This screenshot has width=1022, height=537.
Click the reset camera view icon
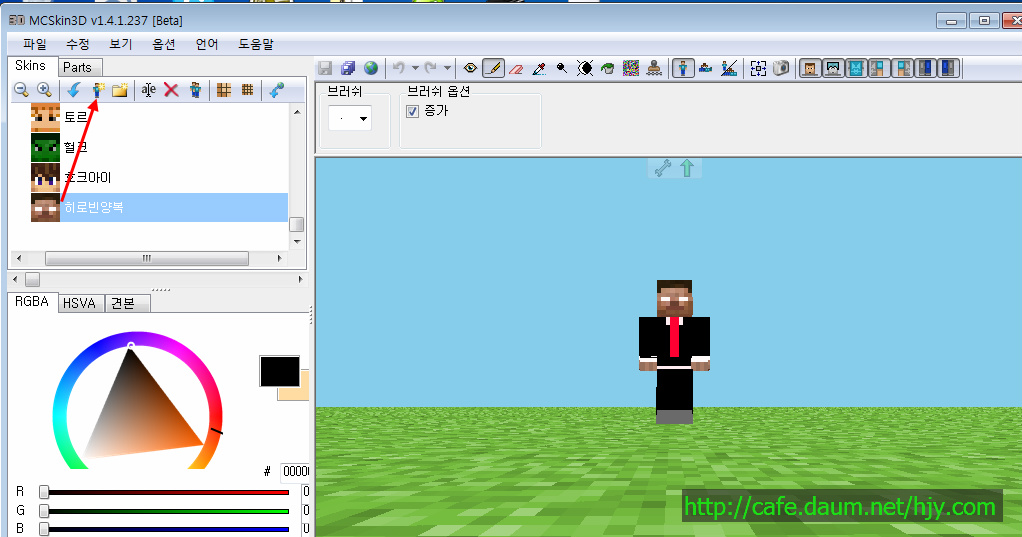[758, 68]
